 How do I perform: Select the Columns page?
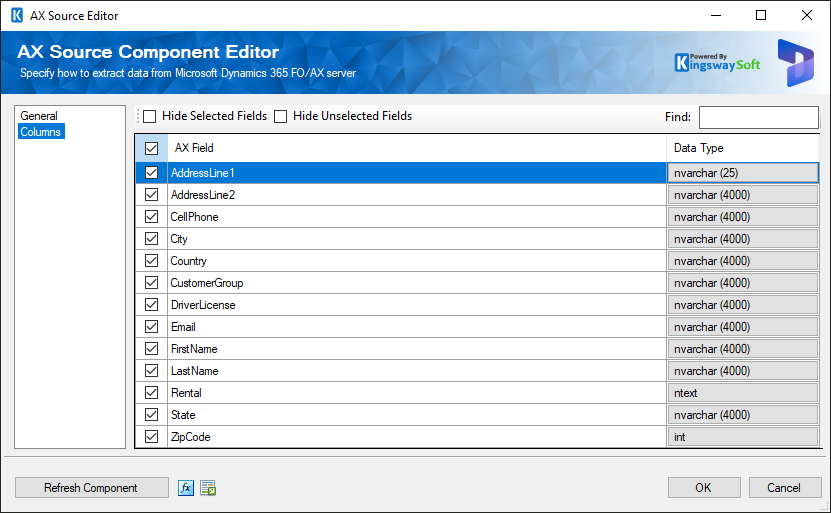pyautogui.click(x=41, y=131)
